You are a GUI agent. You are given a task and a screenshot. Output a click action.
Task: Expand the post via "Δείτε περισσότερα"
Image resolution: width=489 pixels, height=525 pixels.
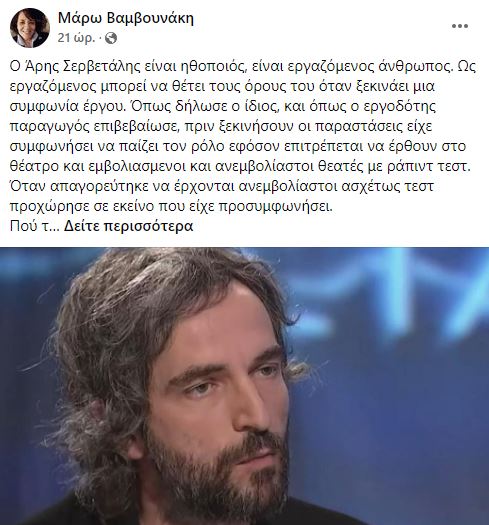click(128, 226)
